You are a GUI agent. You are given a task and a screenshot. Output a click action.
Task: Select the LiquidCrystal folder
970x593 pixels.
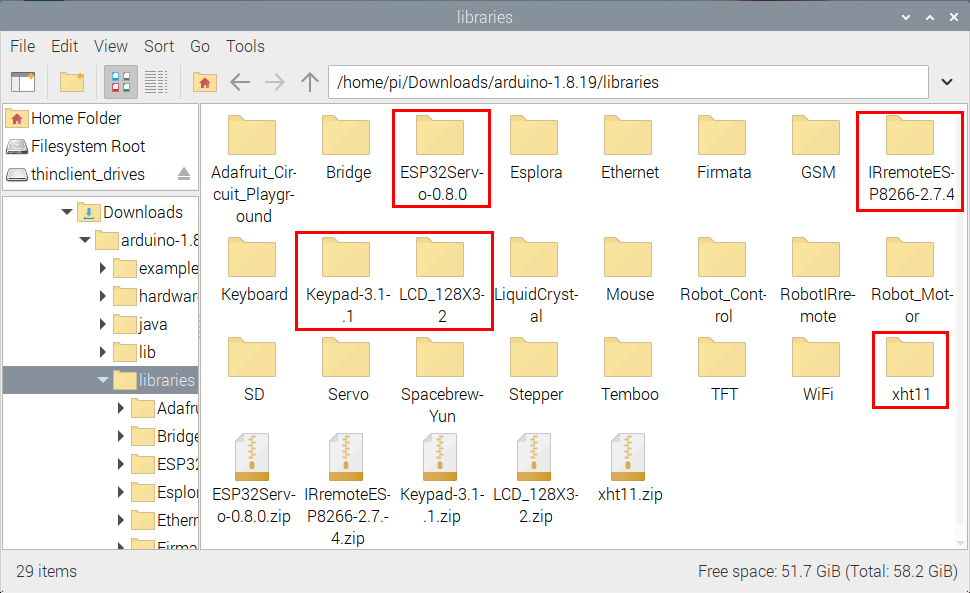point(535,260)
